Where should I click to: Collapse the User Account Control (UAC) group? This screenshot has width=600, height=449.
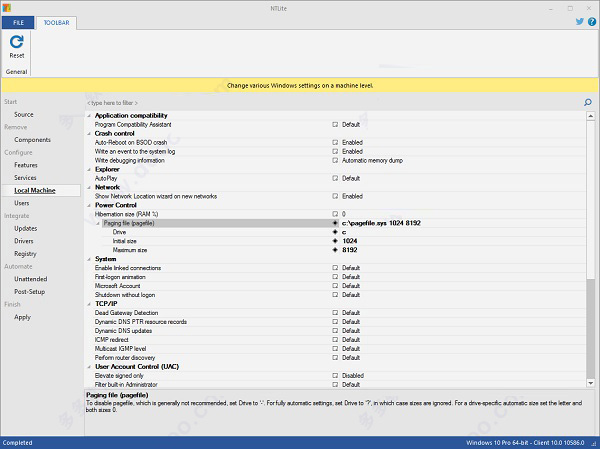89,367
